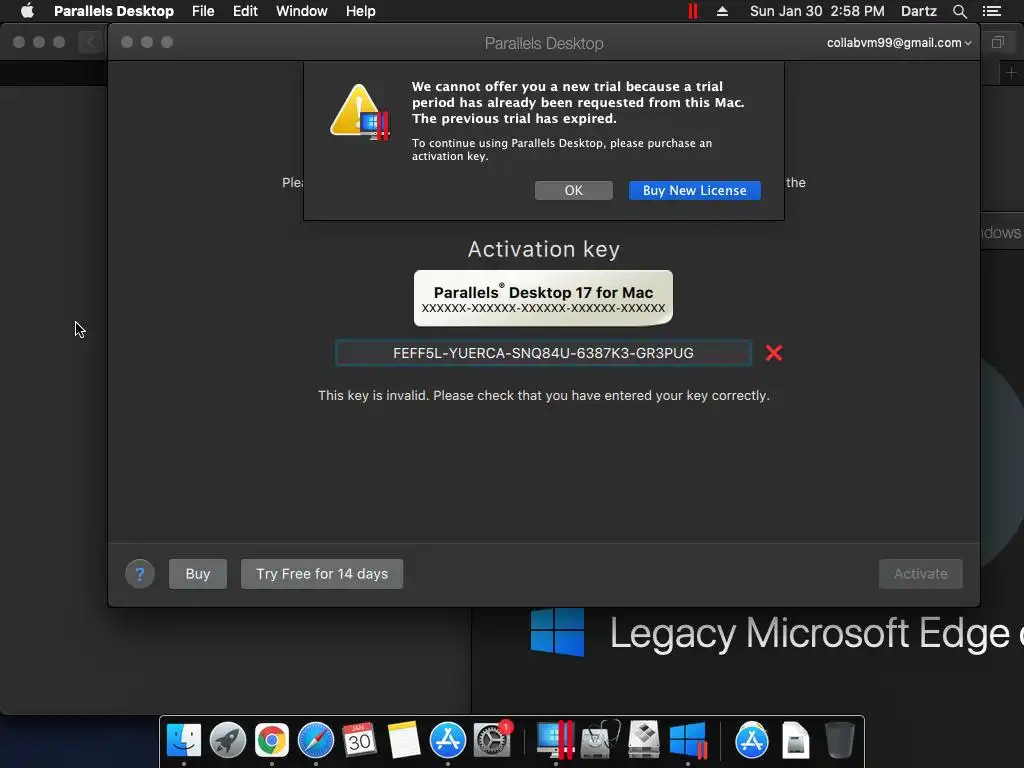This screenshot has height=768, width=1024.
Task: Click OK in the trial alert
Action: coord(573,190)
